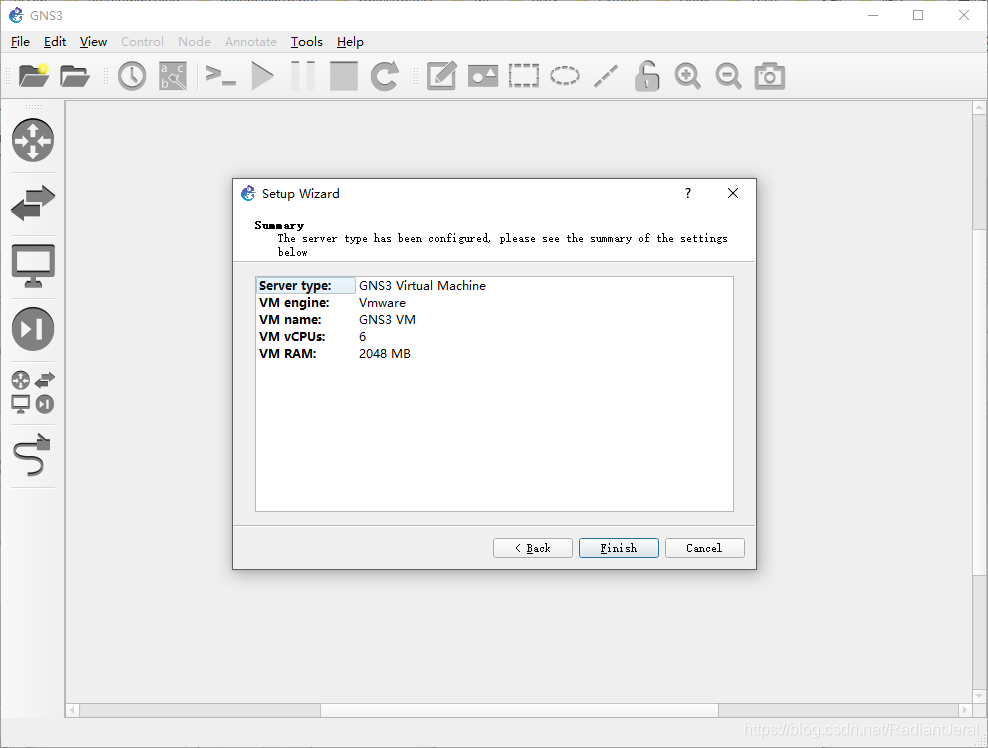Select the Add a note tool
This screenshot has height=748, width=988.
(442, 76)
